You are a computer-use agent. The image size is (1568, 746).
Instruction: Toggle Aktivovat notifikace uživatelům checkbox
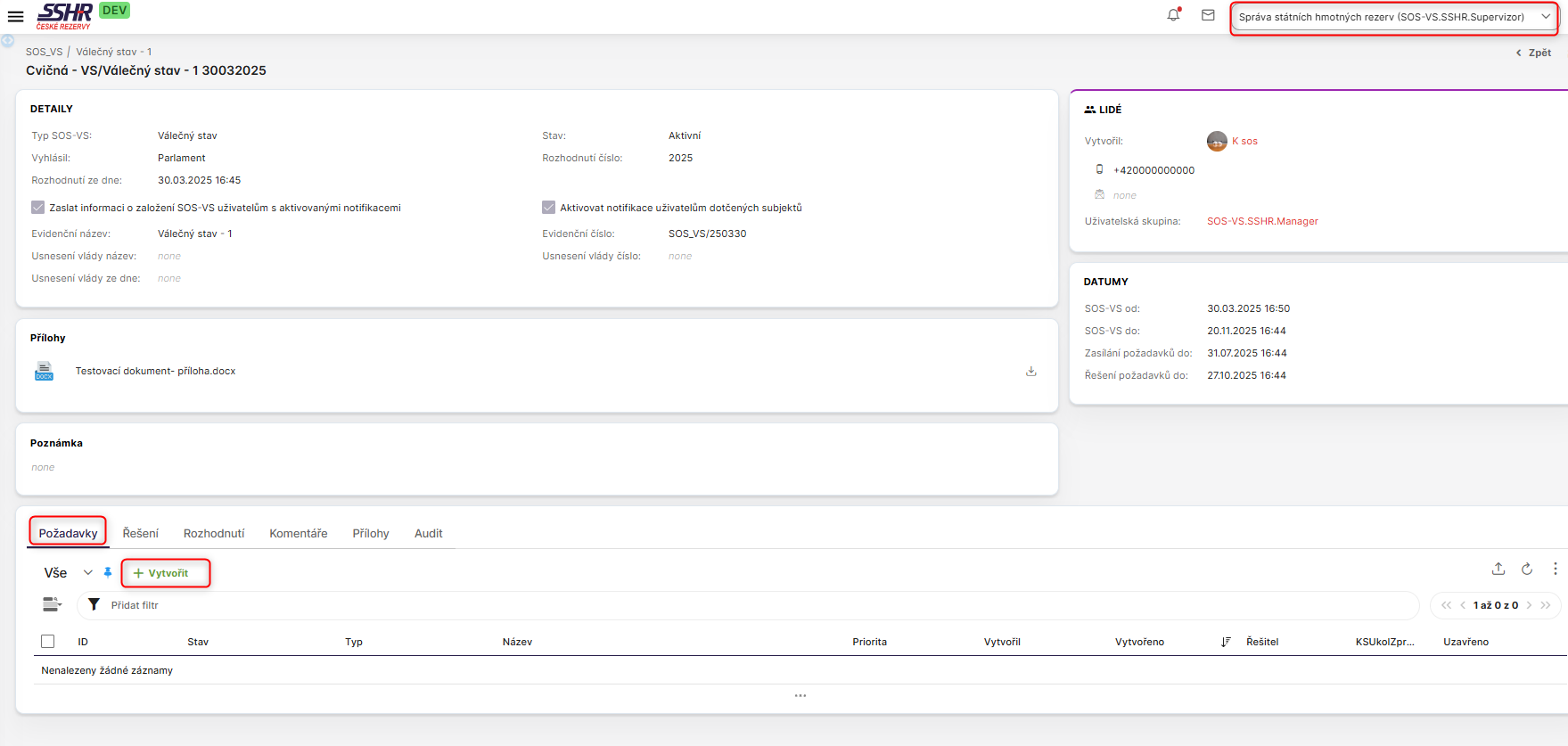coord(548,208)
